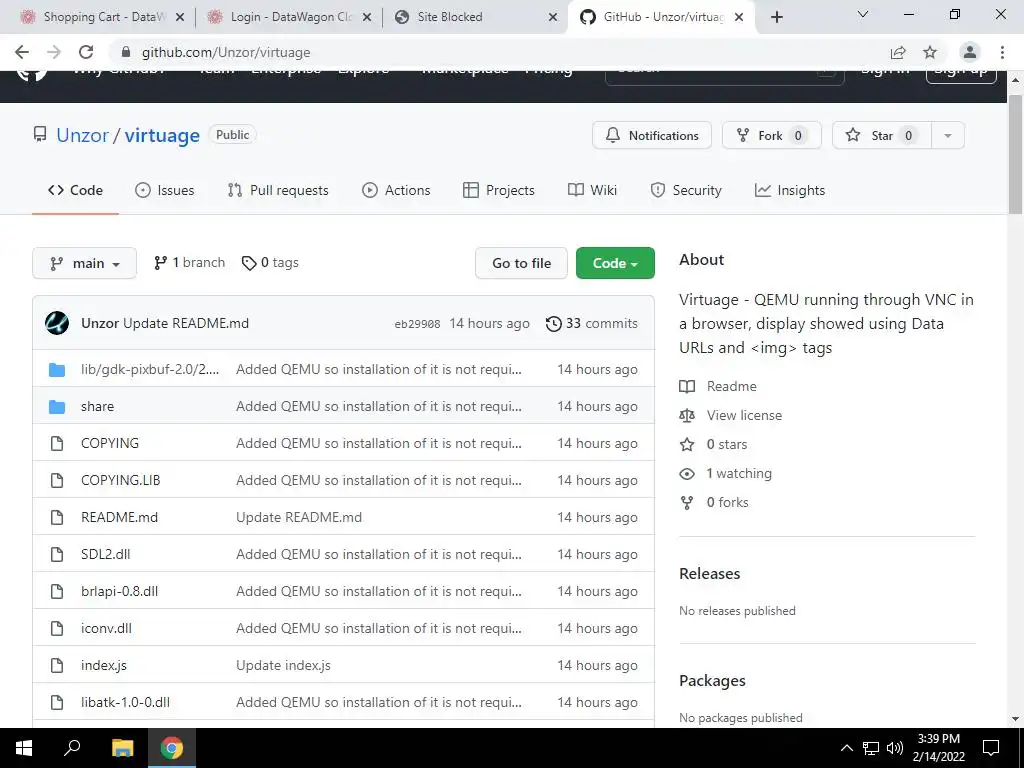Open Windows taskbar search

(72, 748)
